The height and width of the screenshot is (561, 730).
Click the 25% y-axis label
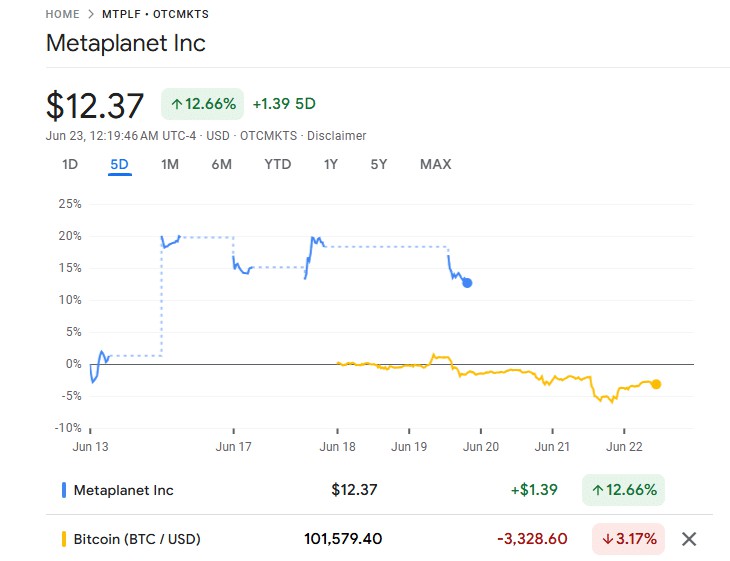tap(70, 204)
